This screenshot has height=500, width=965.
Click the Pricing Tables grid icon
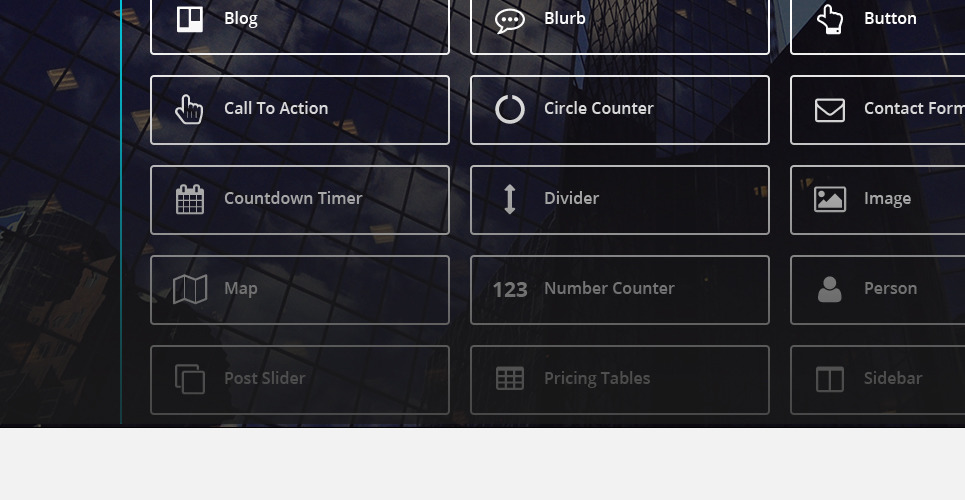[510, 379]
